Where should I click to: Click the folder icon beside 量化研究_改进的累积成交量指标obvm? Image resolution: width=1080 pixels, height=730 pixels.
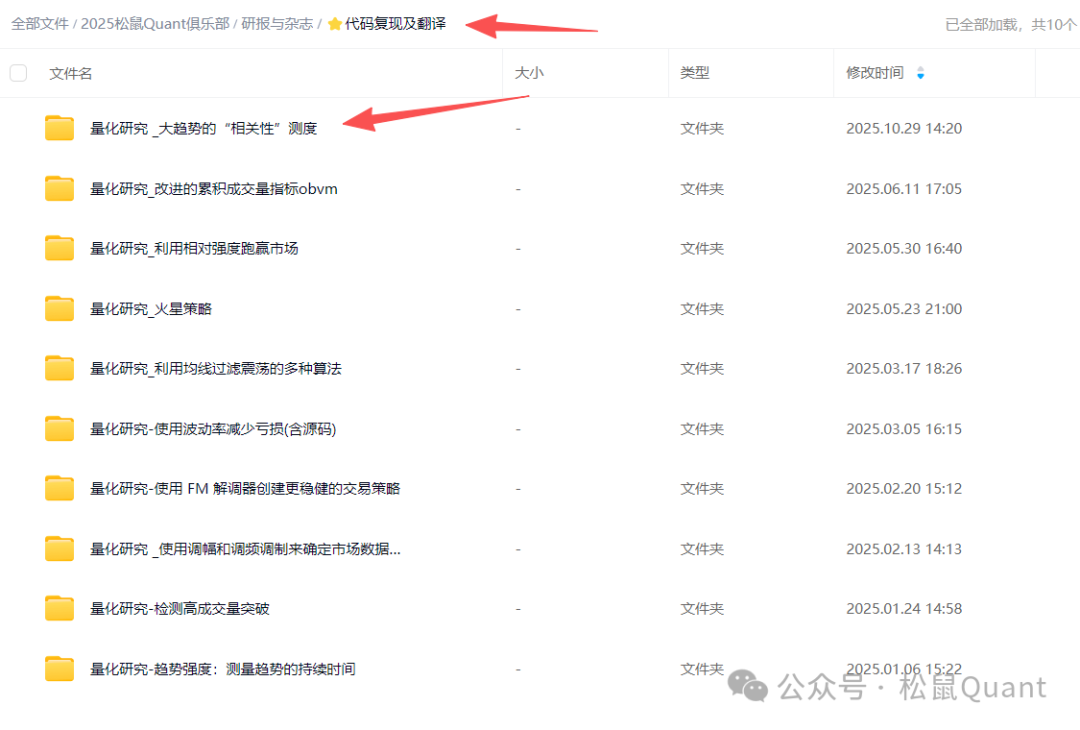coord(58,188)
